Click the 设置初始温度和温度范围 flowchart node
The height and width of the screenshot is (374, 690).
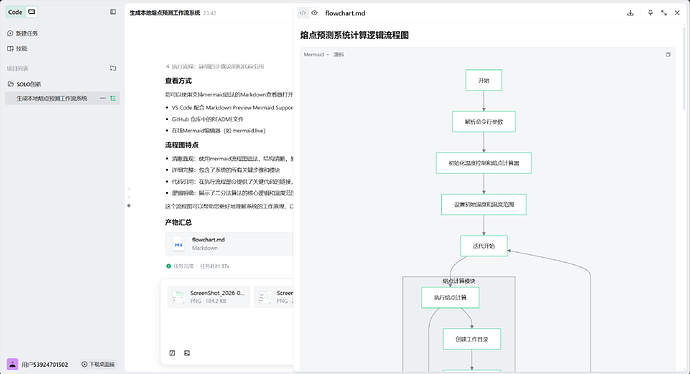point(484,205)
